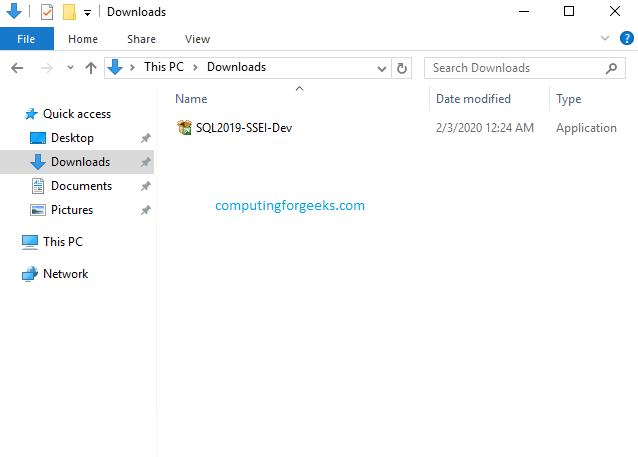Open Documents in the navigation pane
Viewport: 638px width, 457px height.
[x=81, y=186]
